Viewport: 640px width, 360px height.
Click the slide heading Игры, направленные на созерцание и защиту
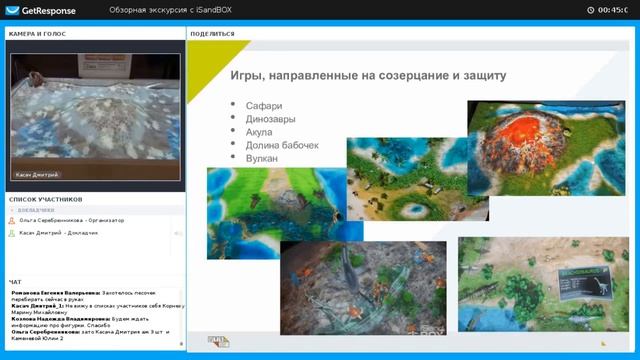click(368, 76)
